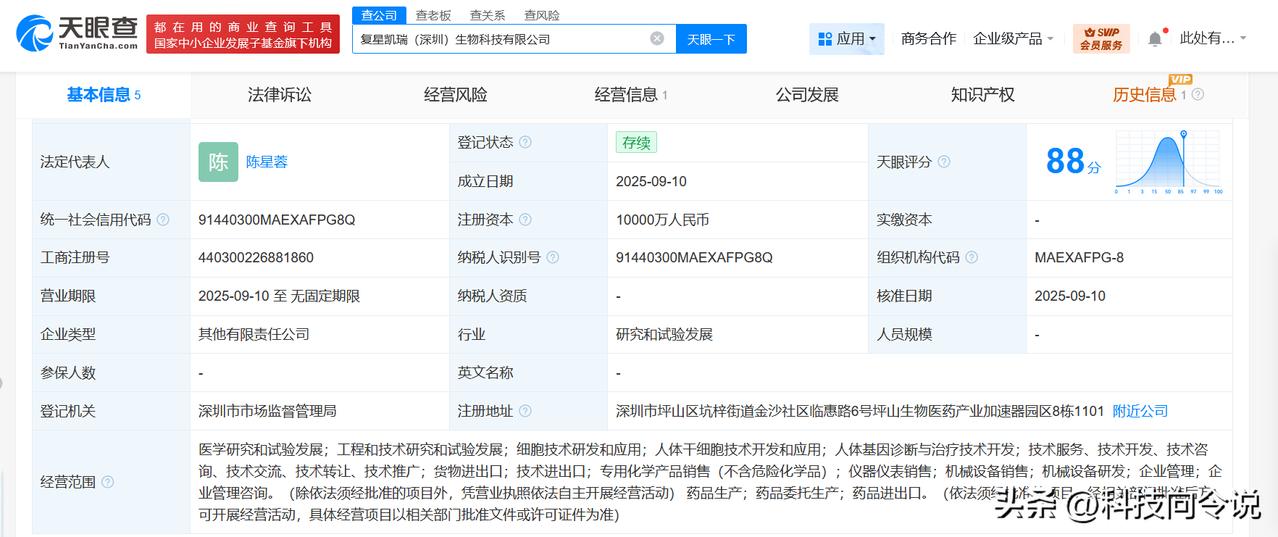The width and height of the screenshot is (1278, 537).
Task: Click the 附近公司 link
Action: click(x=1140, y=411)
